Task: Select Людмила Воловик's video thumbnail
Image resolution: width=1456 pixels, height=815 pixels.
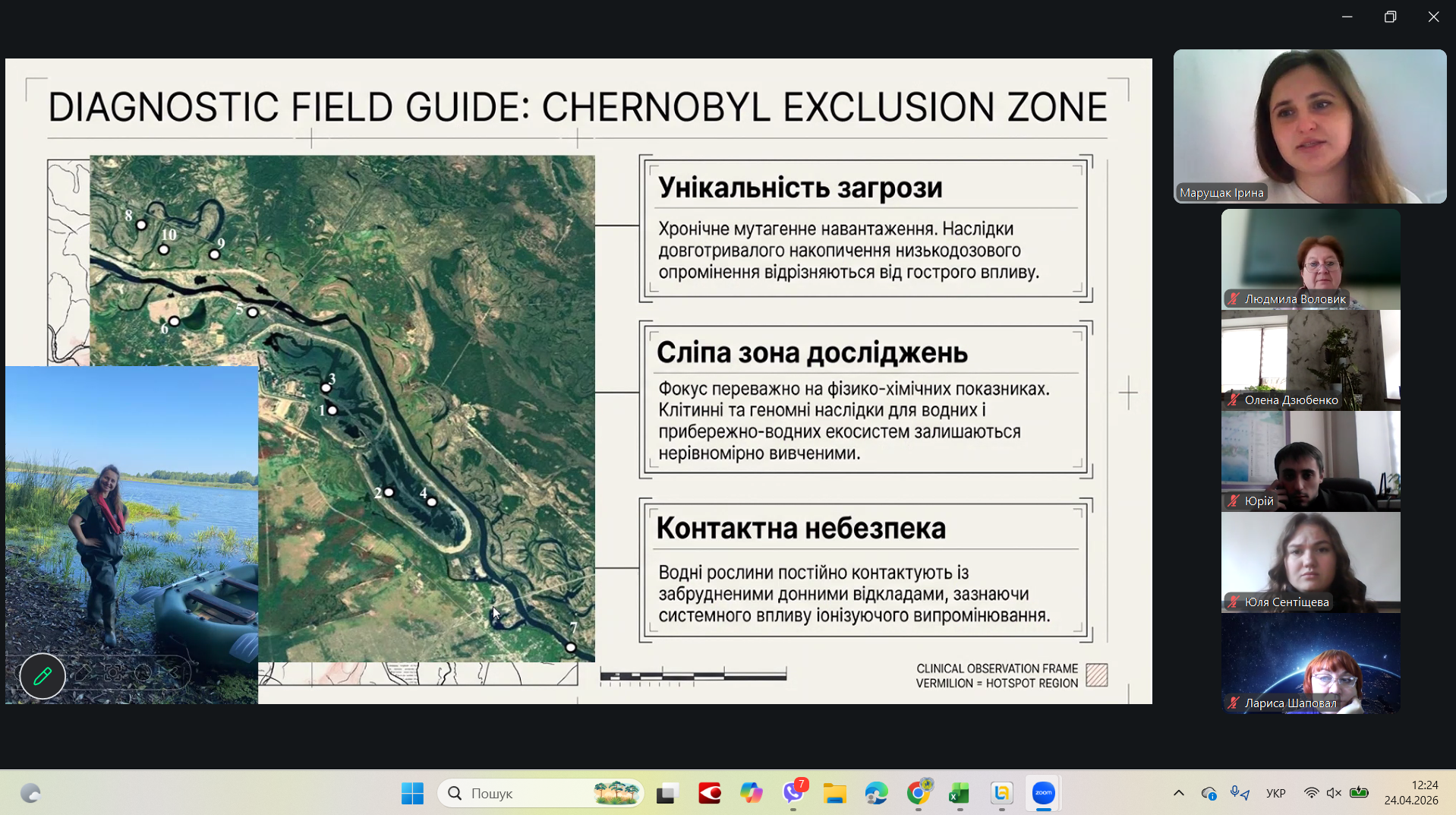Action: point(1310,259)
